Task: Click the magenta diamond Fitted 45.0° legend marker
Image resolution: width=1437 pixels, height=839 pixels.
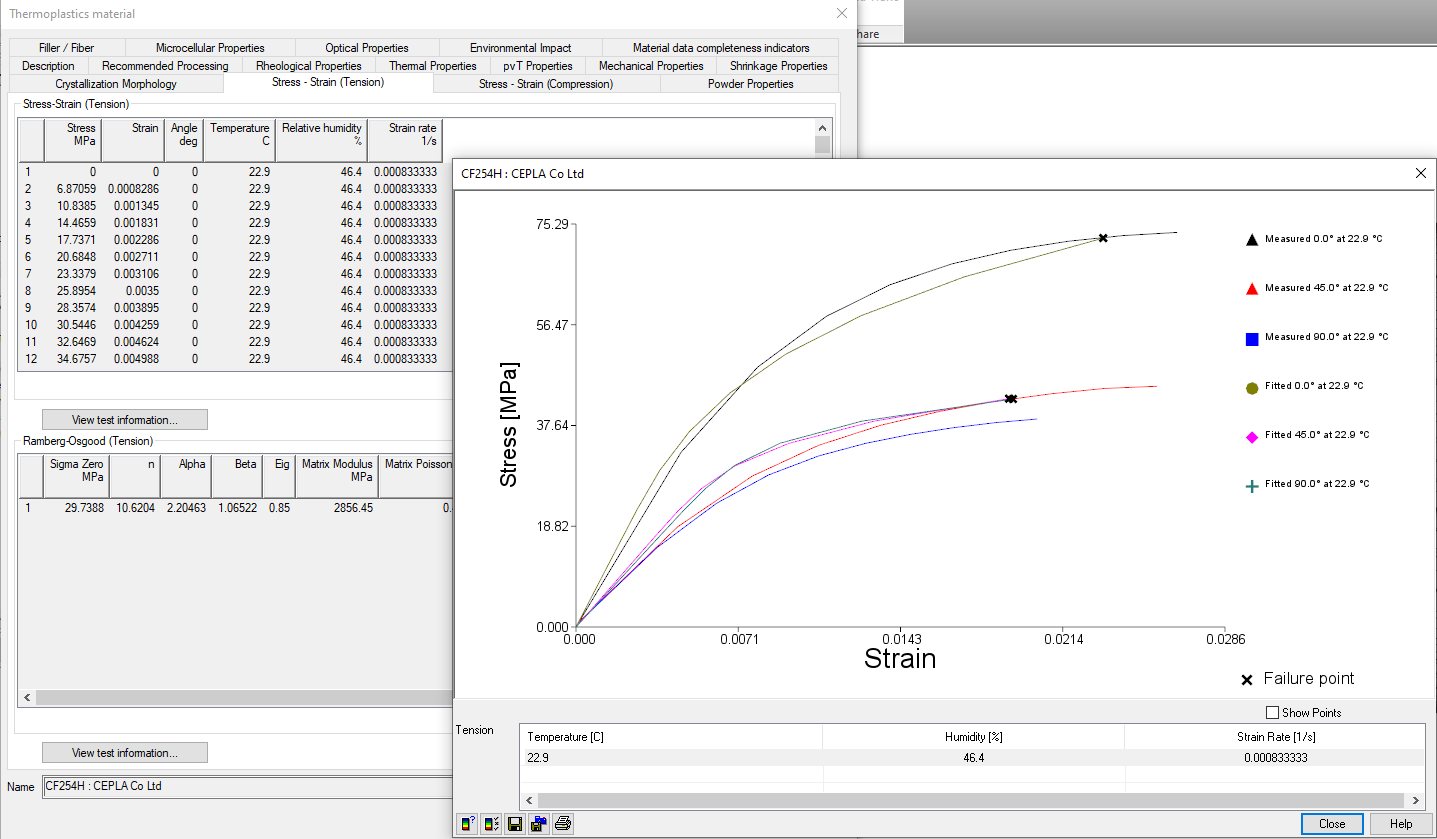Action: (1251, 436)
